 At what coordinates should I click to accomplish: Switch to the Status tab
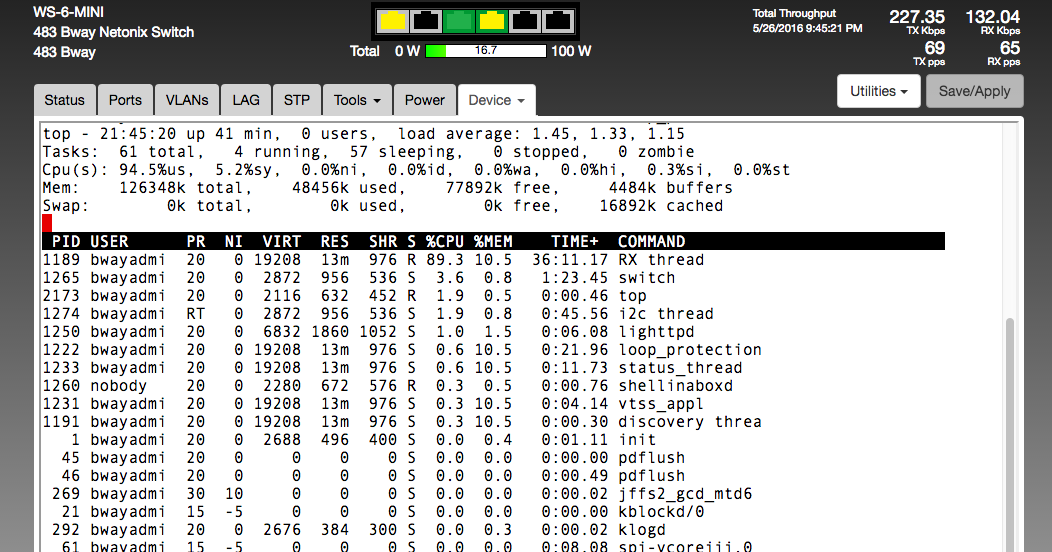tap(65, 100)
